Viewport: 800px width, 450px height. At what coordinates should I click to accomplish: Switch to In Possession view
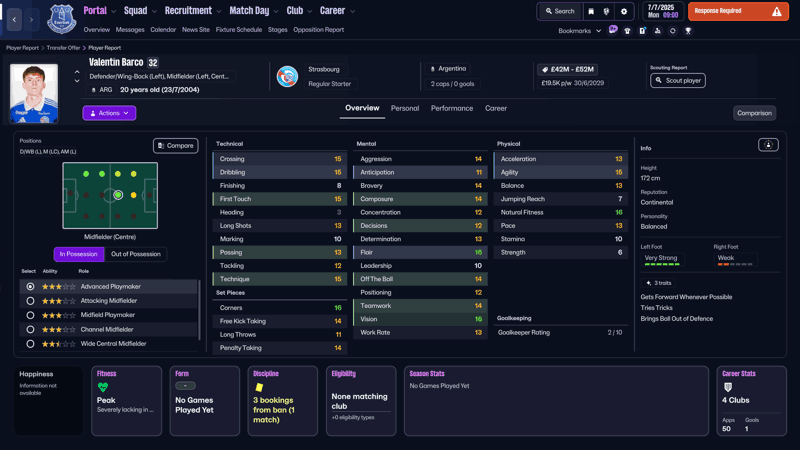pyautogui.click(x=79, y=254)
